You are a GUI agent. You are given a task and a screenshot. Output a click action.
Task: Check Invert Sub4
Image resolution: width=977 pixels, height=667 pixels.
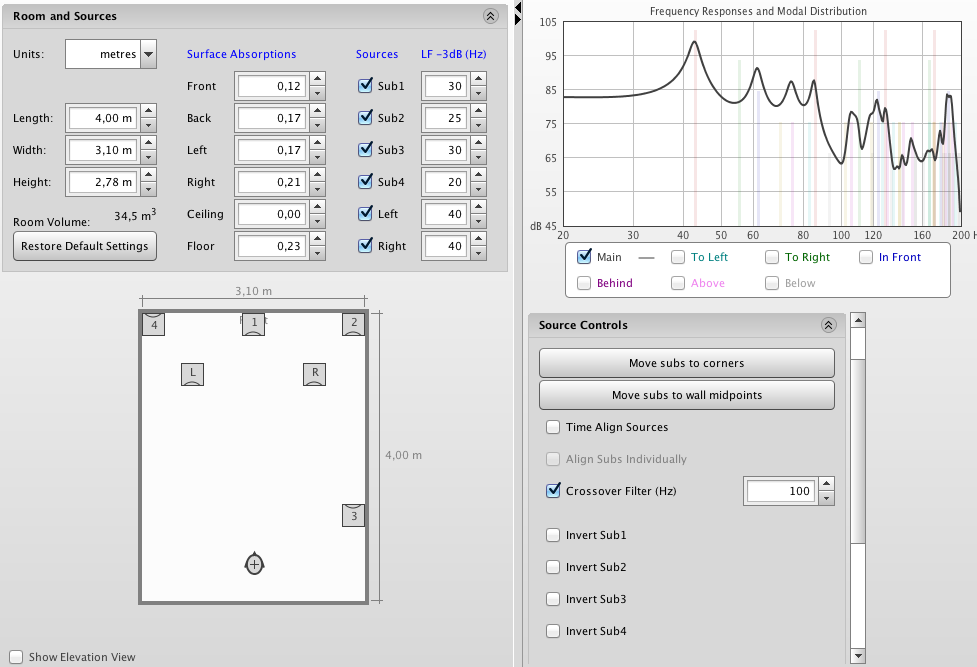[x=553, y=631]
